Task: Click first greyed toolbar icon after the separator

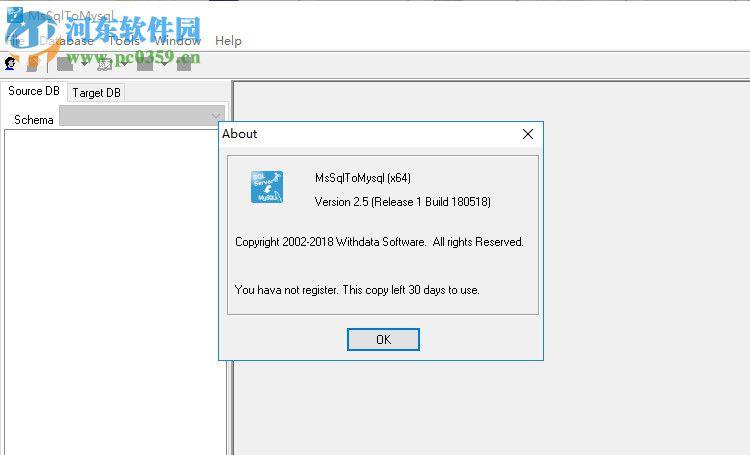Action: pyautogui.click(x=65, y=64)
